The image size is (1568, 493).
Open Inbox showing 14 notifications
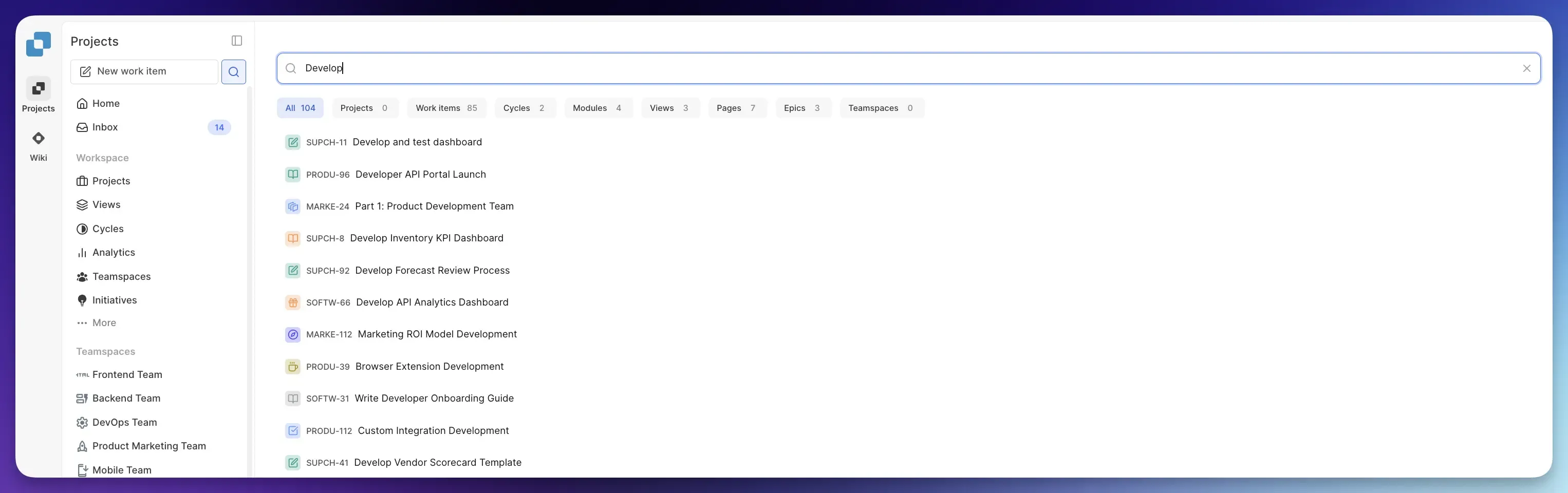[105, 127]
